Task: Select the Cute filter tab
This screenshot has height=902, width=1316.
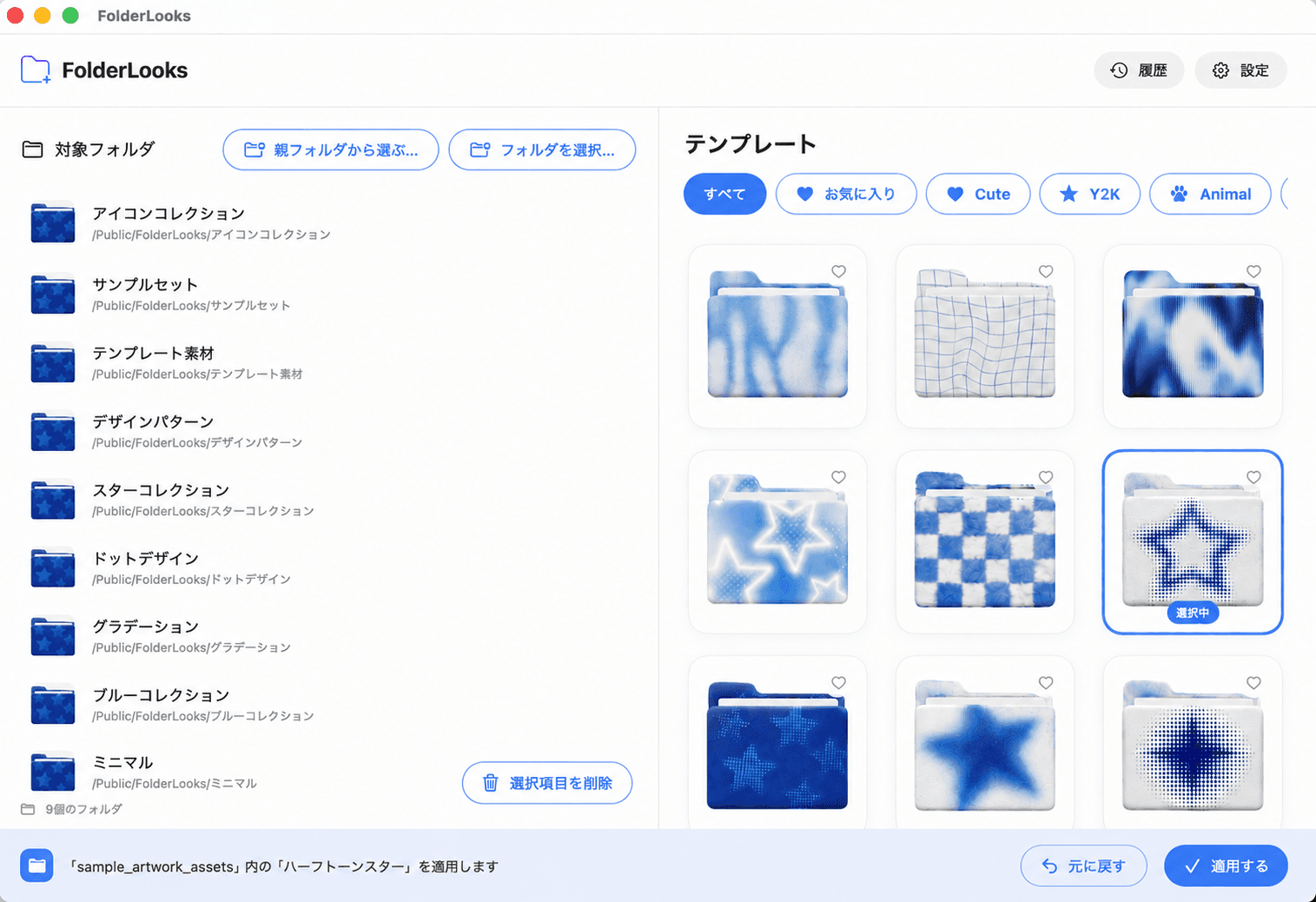Action: tap(978, 194)
